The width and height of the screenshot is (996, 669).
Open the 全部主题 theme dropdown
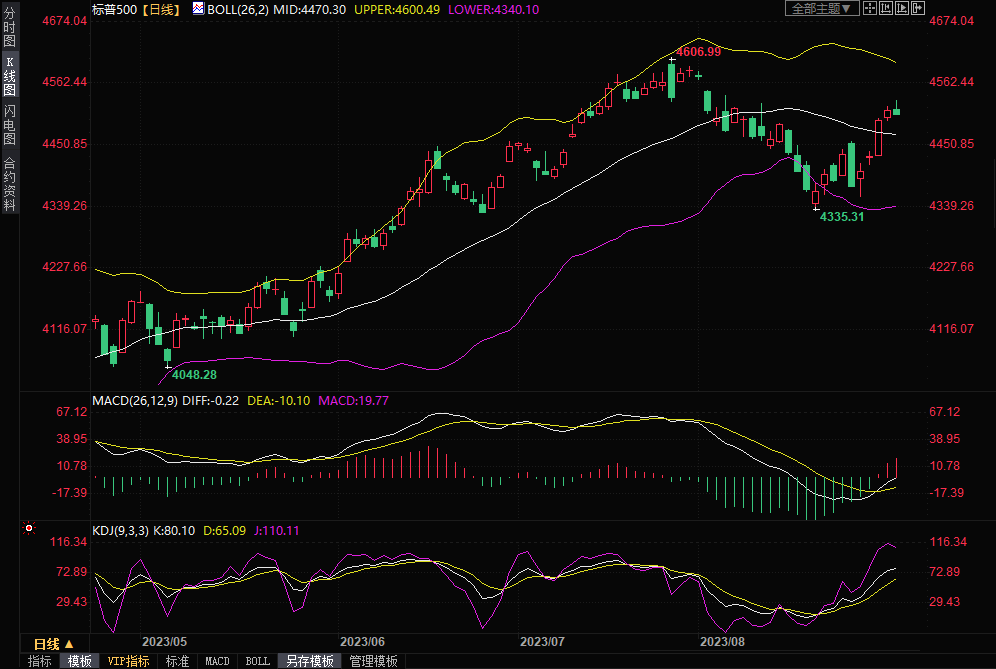823,8
